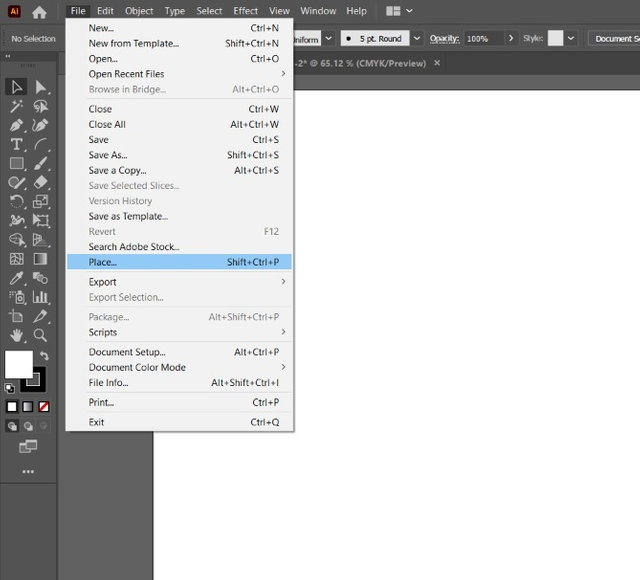This screenshot has height=580, width=640.
Task: Select the Hand tool
Action: [16, 335]
